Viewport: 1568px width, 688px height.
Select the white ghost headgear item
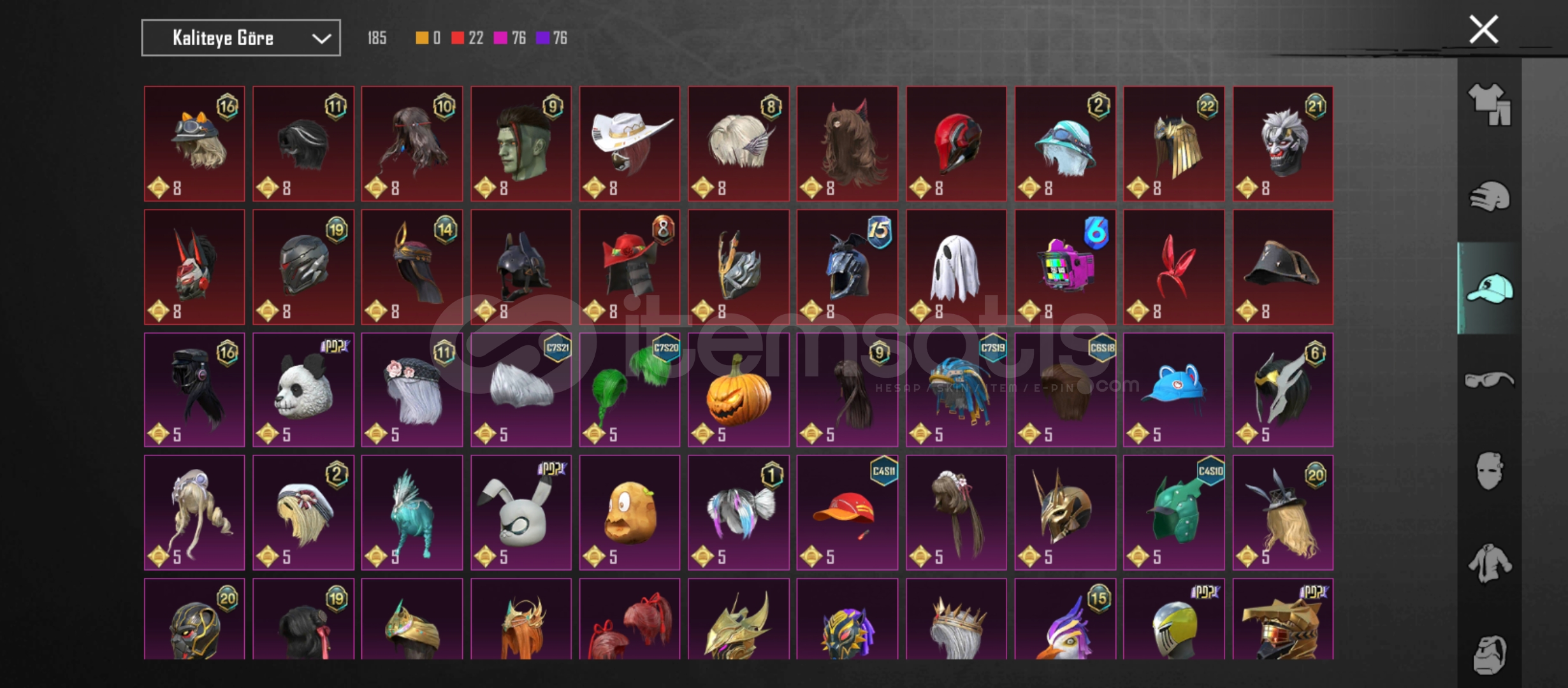click(956, 267)
